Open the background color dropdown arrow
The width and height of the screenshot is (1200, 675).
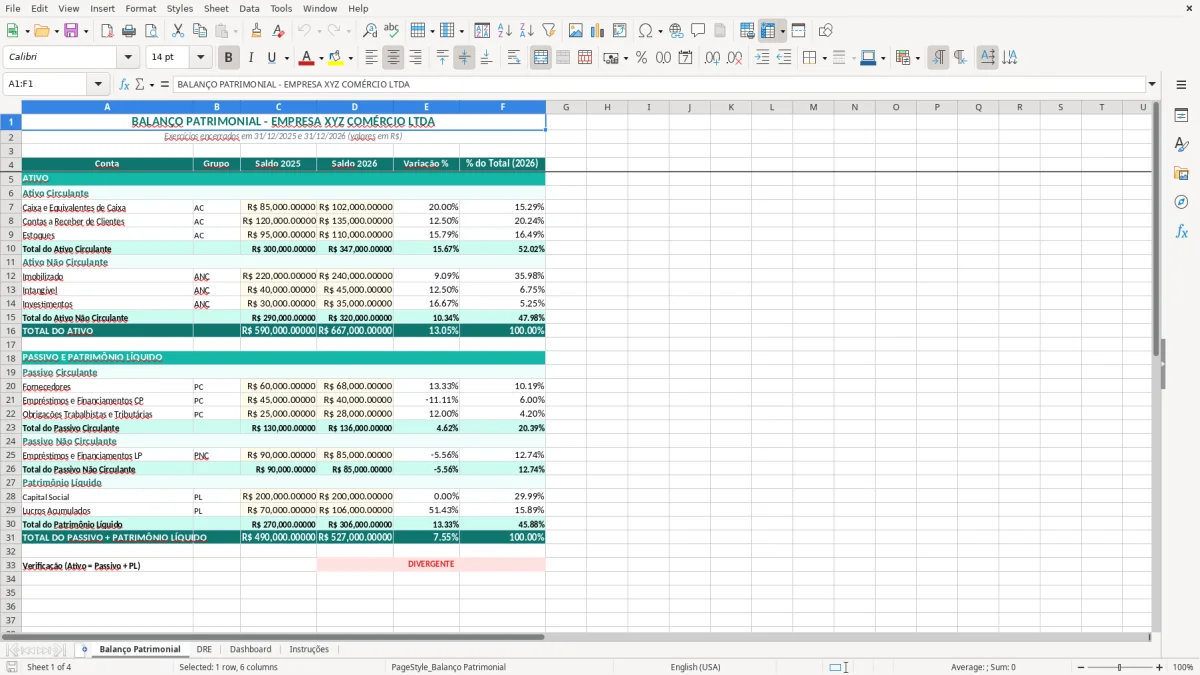[x=350, y=58]
